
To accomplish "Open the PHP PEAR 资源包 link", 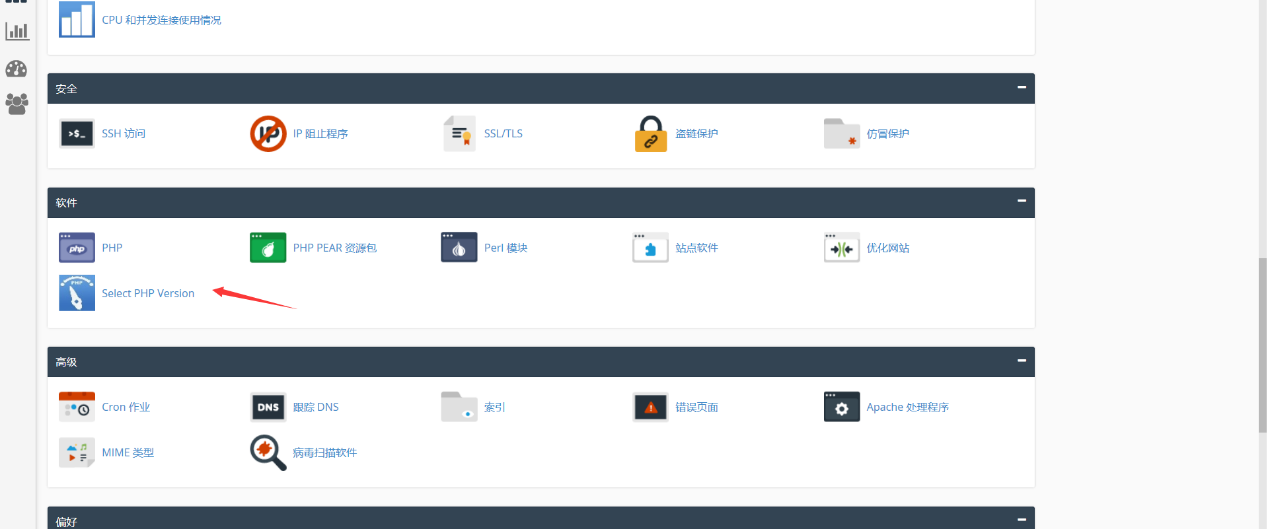I will tap(335, 248).
